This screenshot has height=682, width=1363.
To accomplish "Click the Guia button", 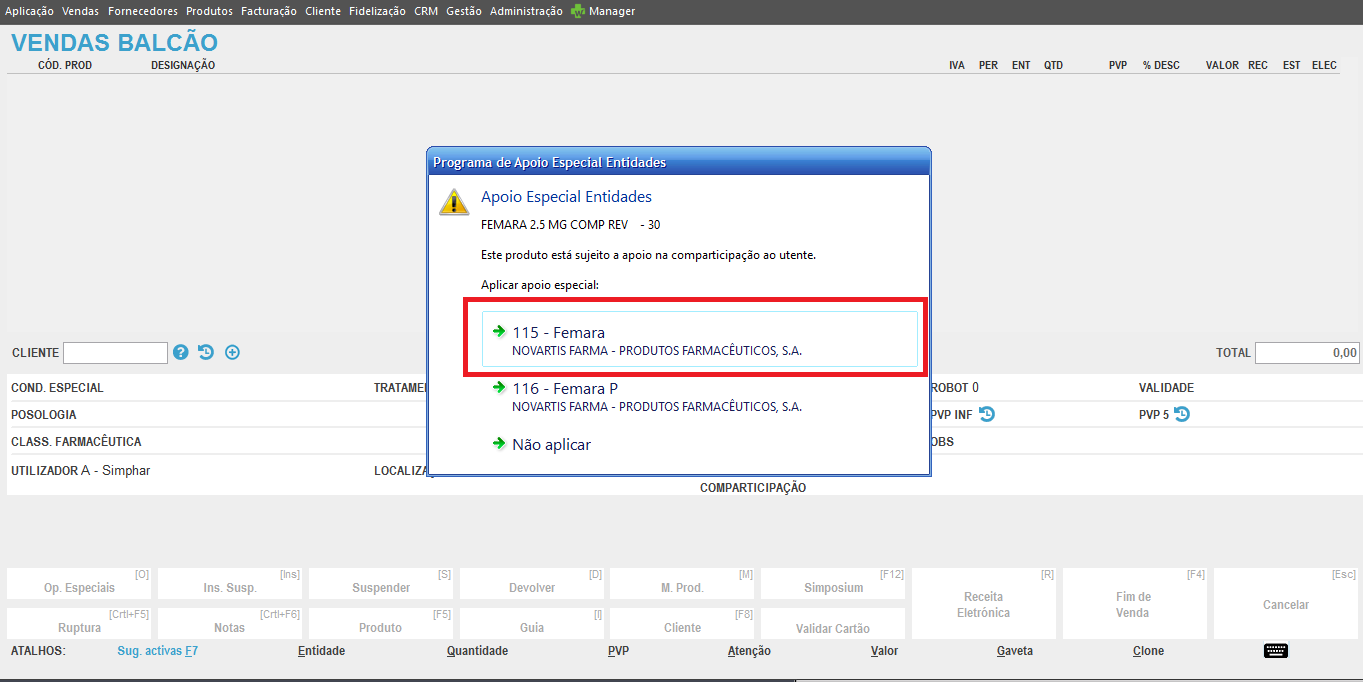I will (533, 624).
